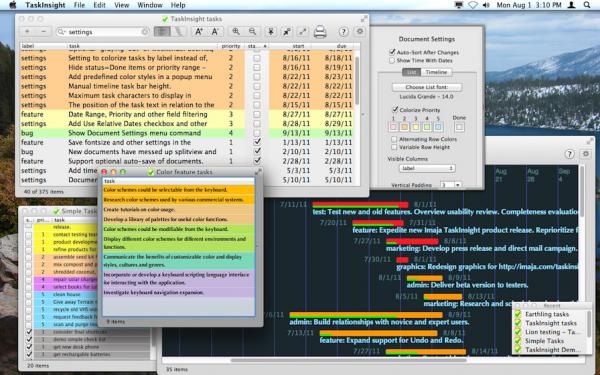Switch to the Timeline tab in settings
The image size is (600, 375).
click(436, 72)
